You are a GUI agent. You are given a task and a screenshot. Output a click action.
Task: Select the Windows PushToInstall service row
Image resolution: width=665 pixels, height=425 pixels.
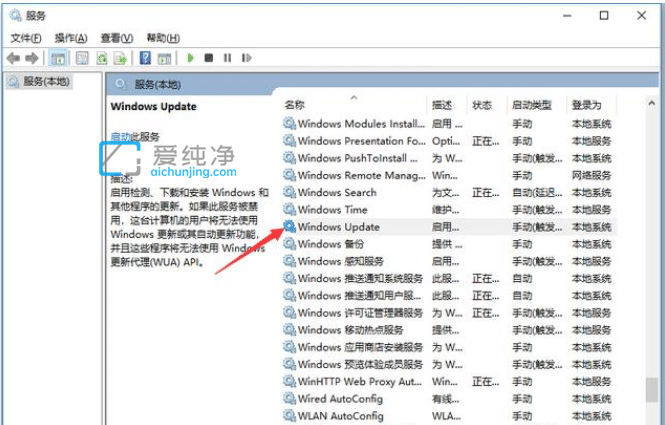point(448,158)
